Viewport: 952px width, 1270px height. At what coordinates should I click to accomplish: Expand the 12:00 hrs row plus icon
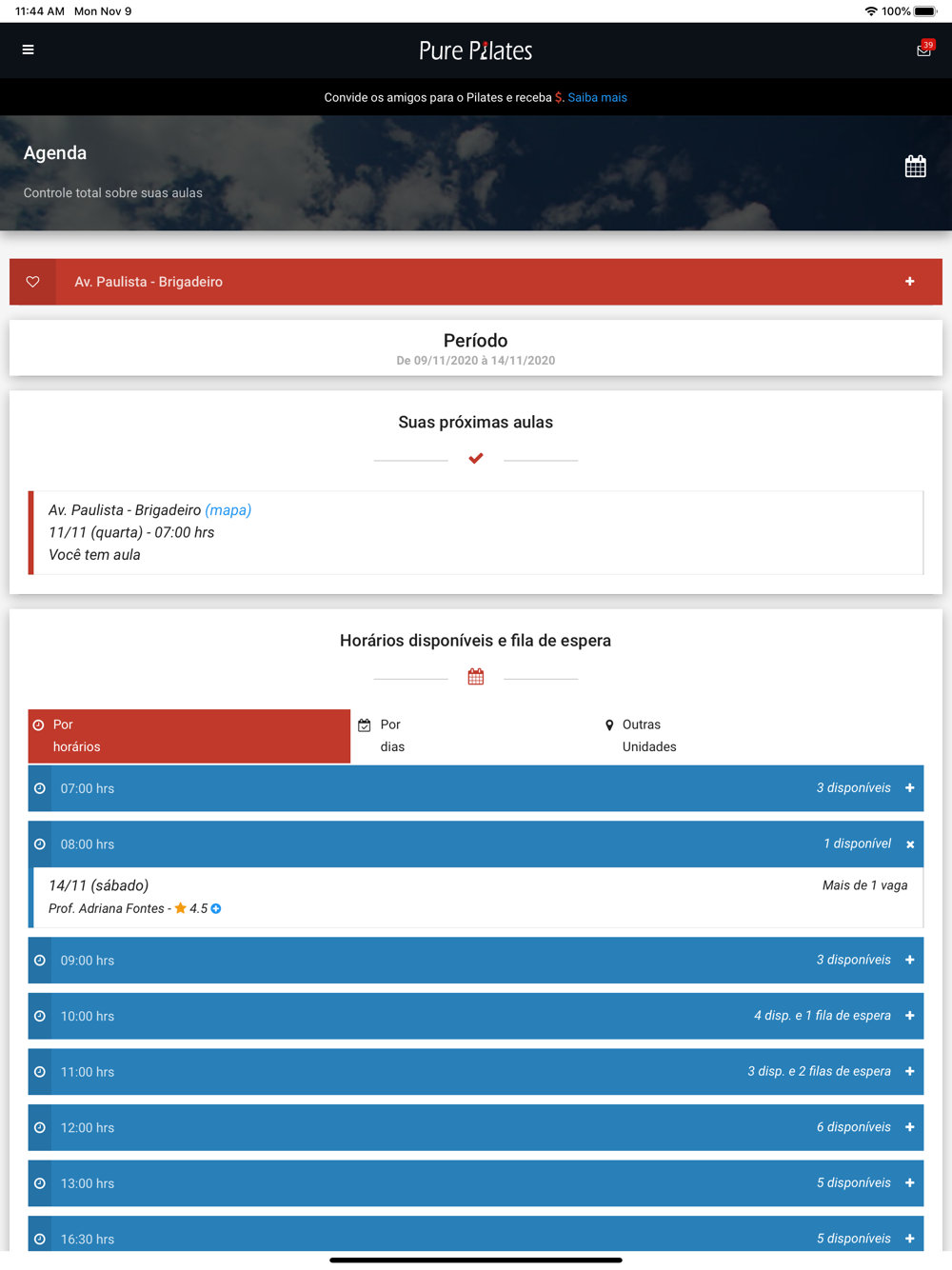(x=910, y=1127)
